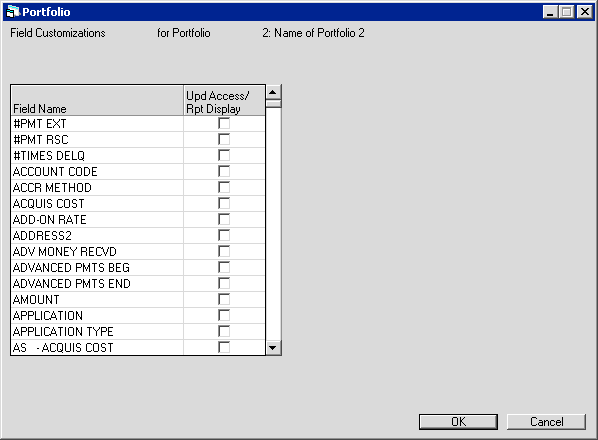Image resolution: width=598 pixels, height=440 pixels.
Task: Click the scroll up arrow of field list
Action: pos(273,92)
